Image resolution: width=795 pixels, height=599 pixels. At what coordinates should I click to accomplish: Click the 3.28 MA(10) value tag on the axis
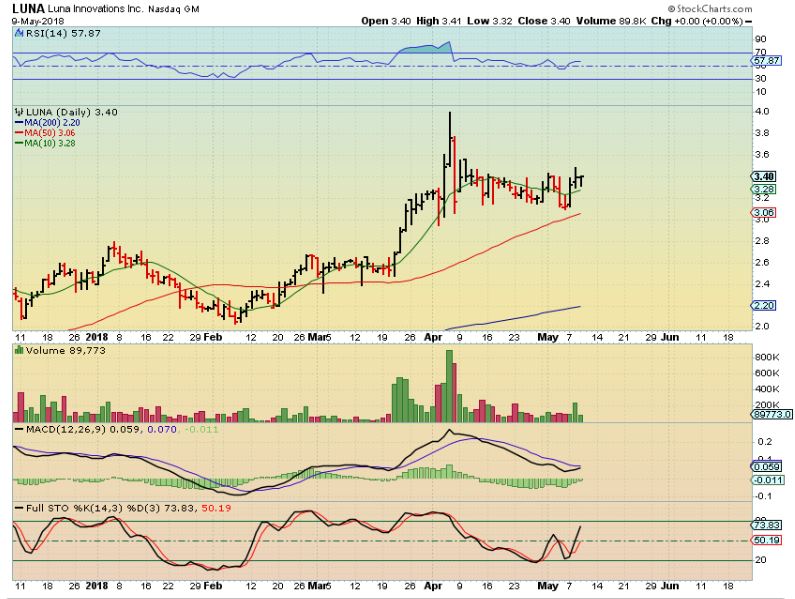763,189
